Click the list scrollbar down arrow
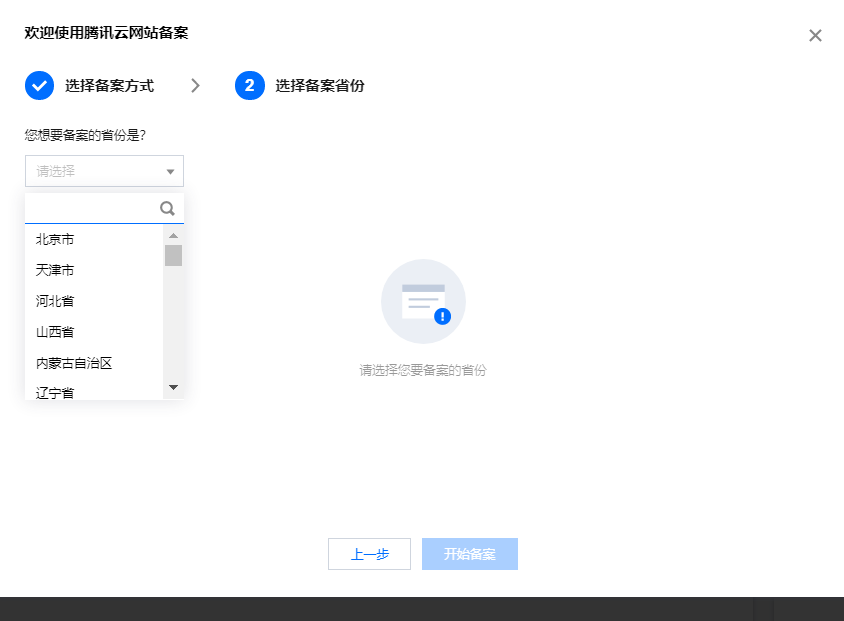Viewport: 844px width, 621px height. 173,387
